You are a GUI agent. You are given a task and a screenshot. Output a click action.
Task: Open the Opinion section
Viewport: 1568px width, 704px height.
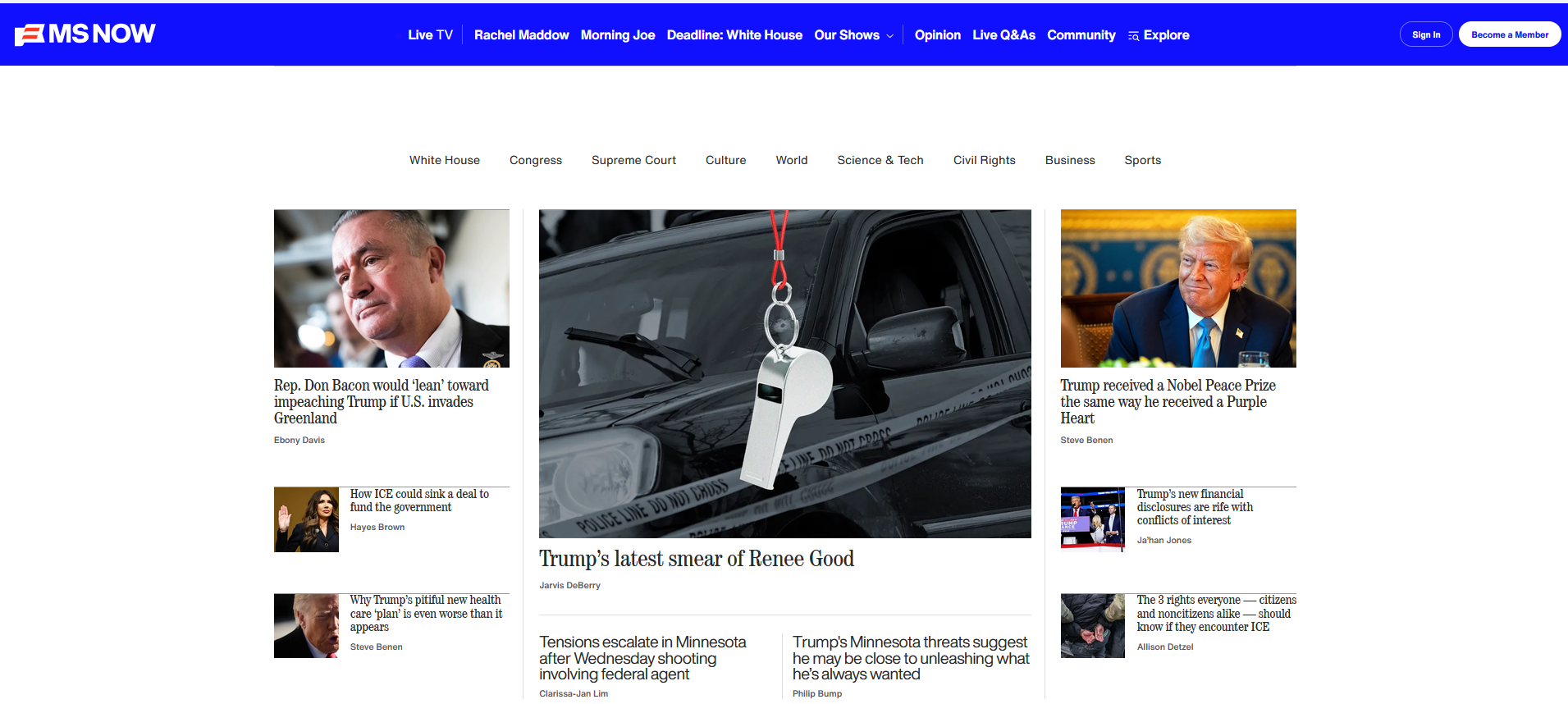(938, 35)
